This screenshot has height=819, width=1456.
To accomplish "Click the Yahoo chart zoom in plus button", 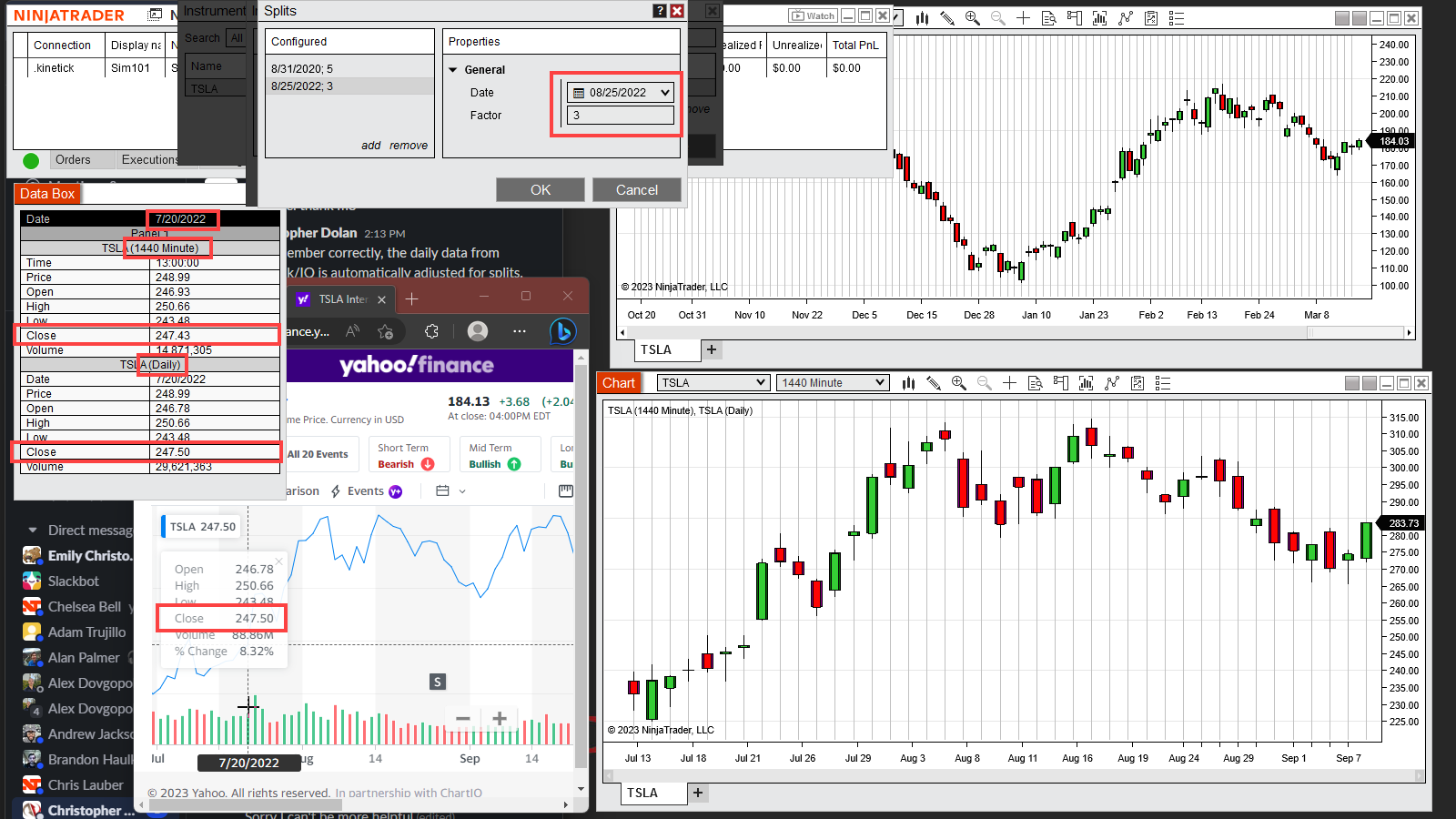I will 500,719.
